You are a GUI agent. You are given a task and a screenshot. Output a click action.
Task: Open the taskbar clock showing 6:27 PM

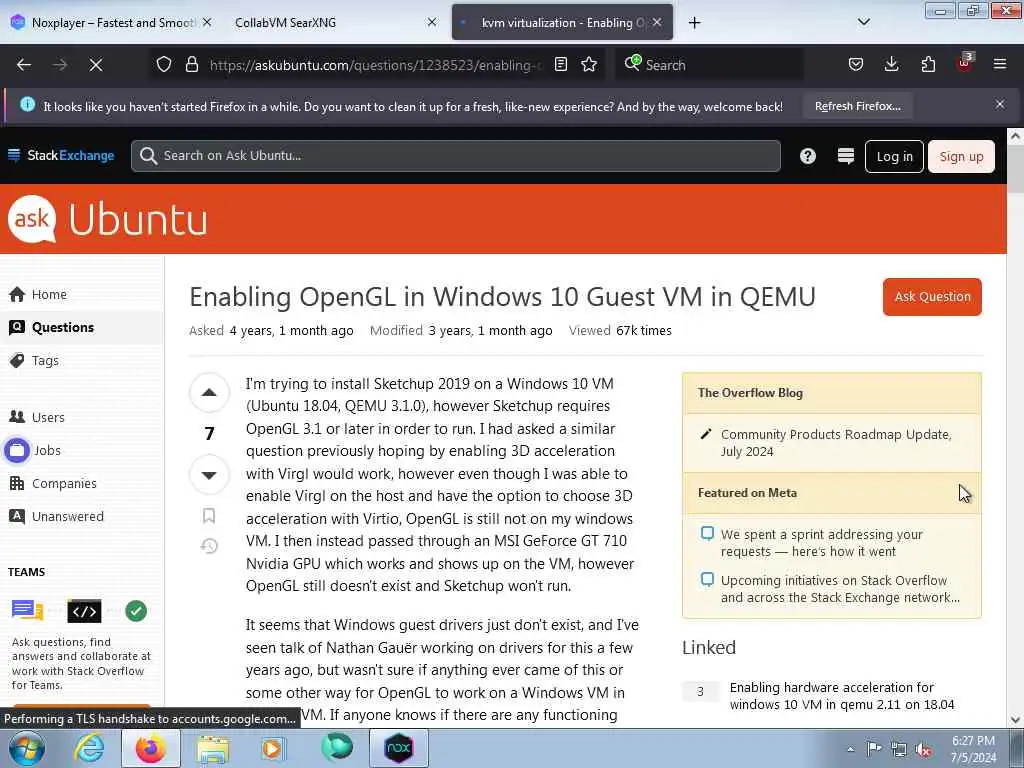[x=973, y=749]
